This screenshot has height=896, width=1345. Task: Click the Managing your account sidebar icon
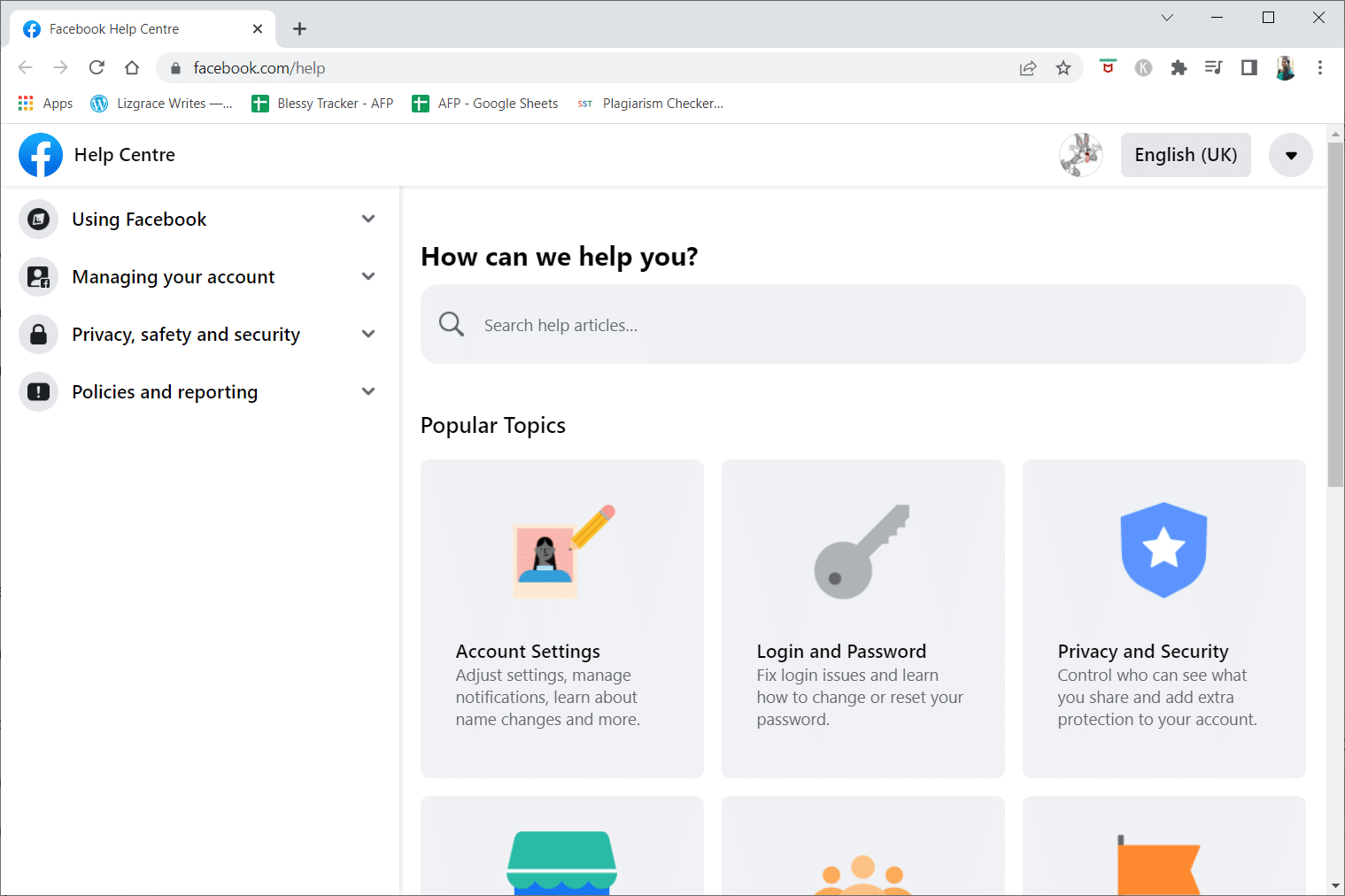point(39,277)
